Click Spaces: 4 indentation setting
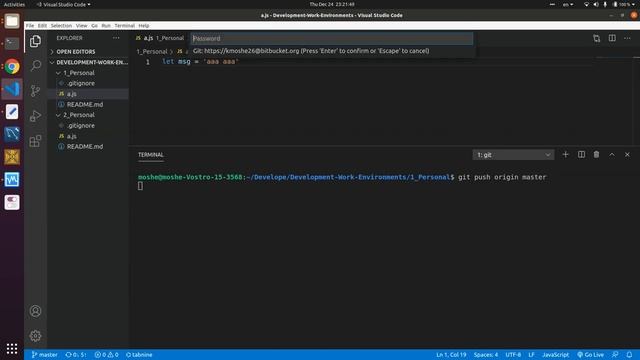 pos(486,355)
